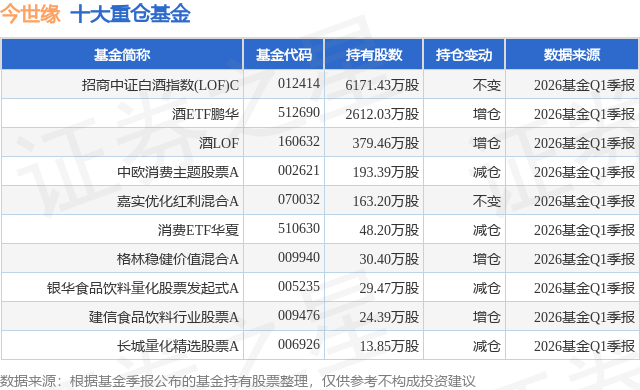Viewport: 640px width, 390px height.
Task: Select the 持有股数 column header
Action: (374, 55)
